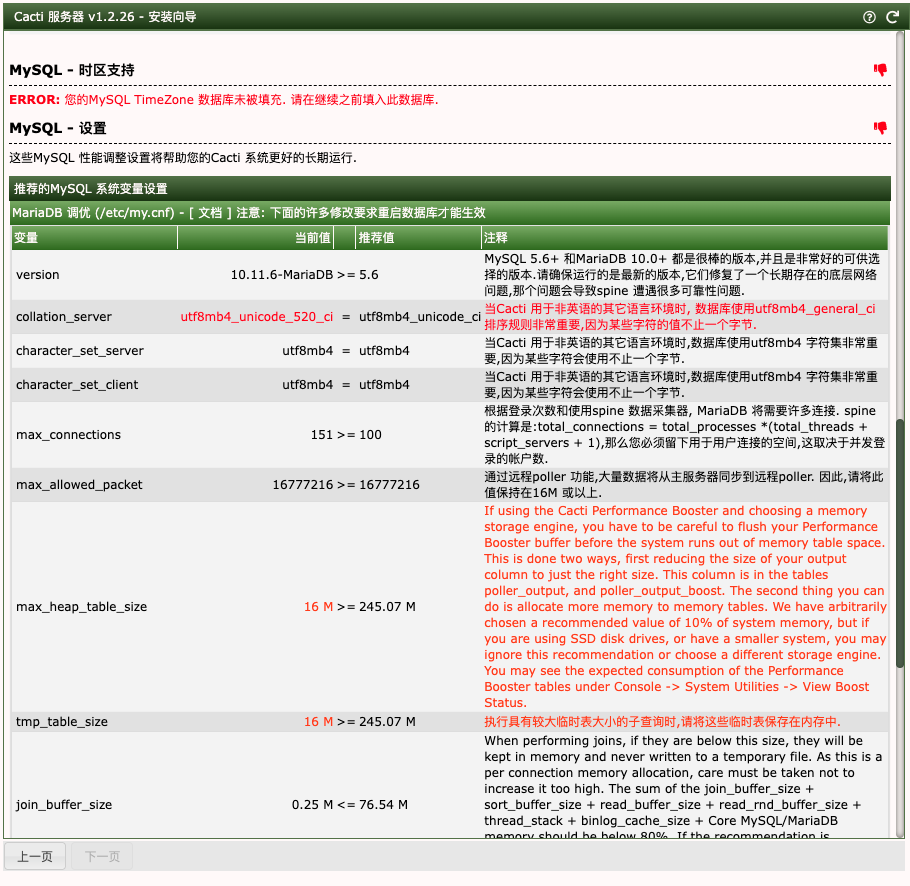Viewport: 910px width, 886px height.
Task: Click the version variable name
Action: pyautogui.click(x=38, y=275)
